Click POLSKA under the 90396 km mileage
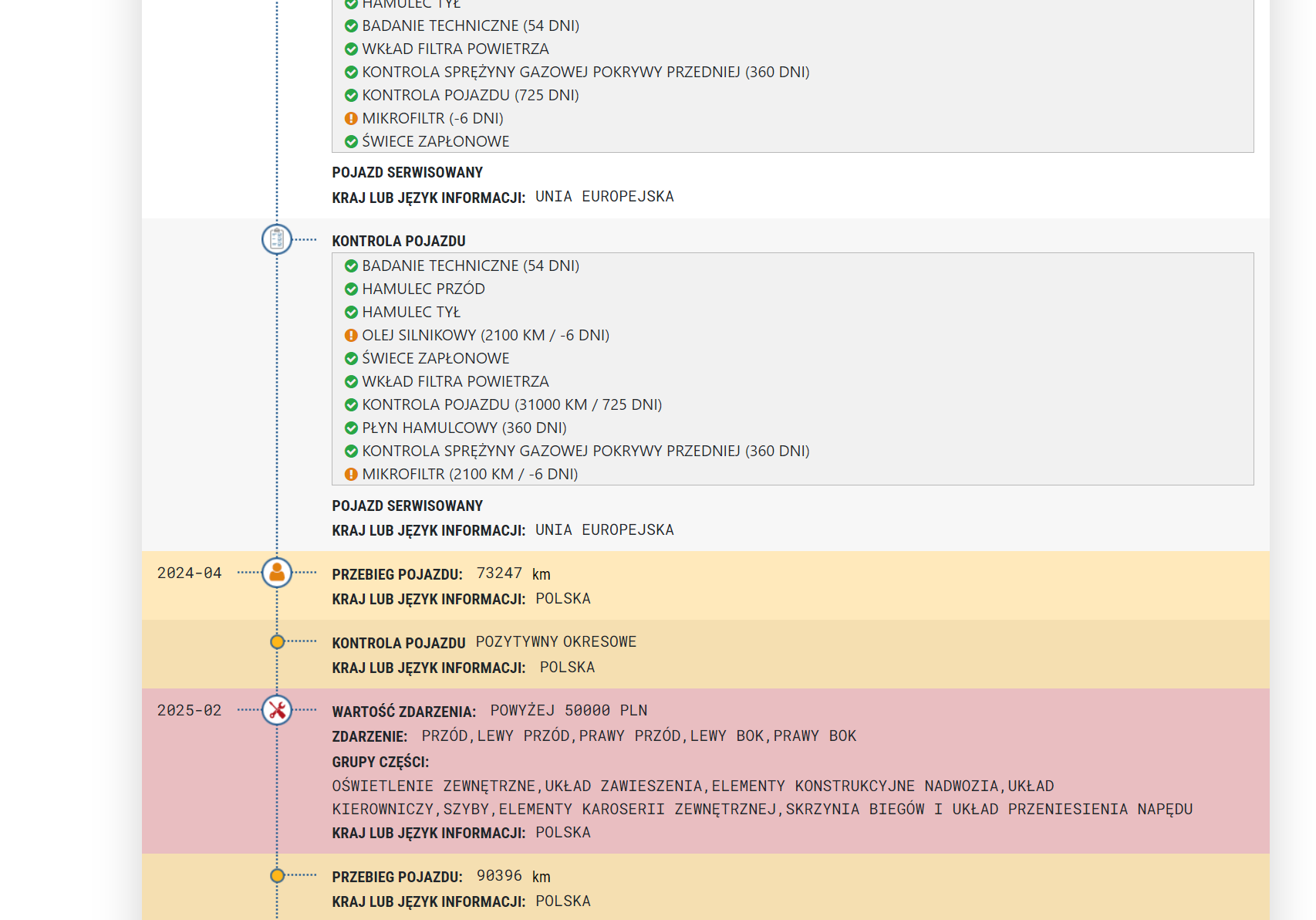This screenshot has width=1316, height=920. [x=563, y=901]
